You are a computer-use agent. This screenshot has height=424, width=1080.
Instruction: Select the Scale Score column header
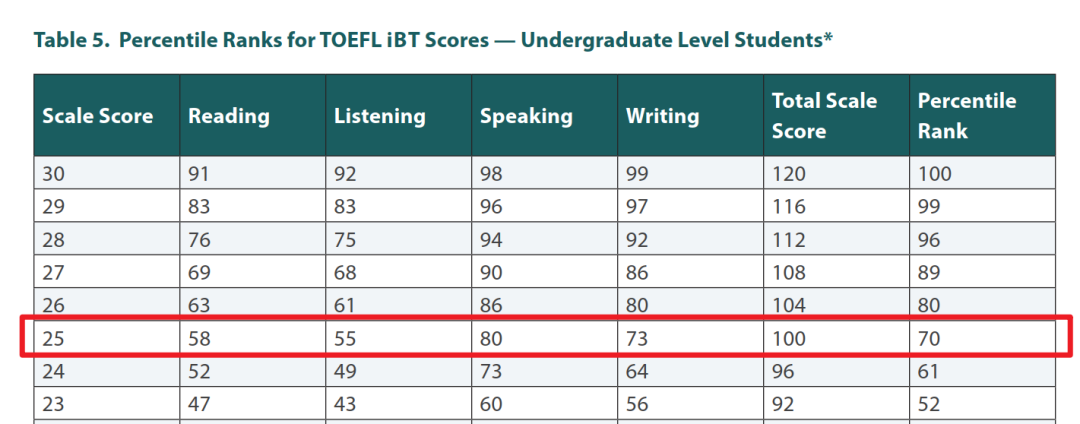107,115
